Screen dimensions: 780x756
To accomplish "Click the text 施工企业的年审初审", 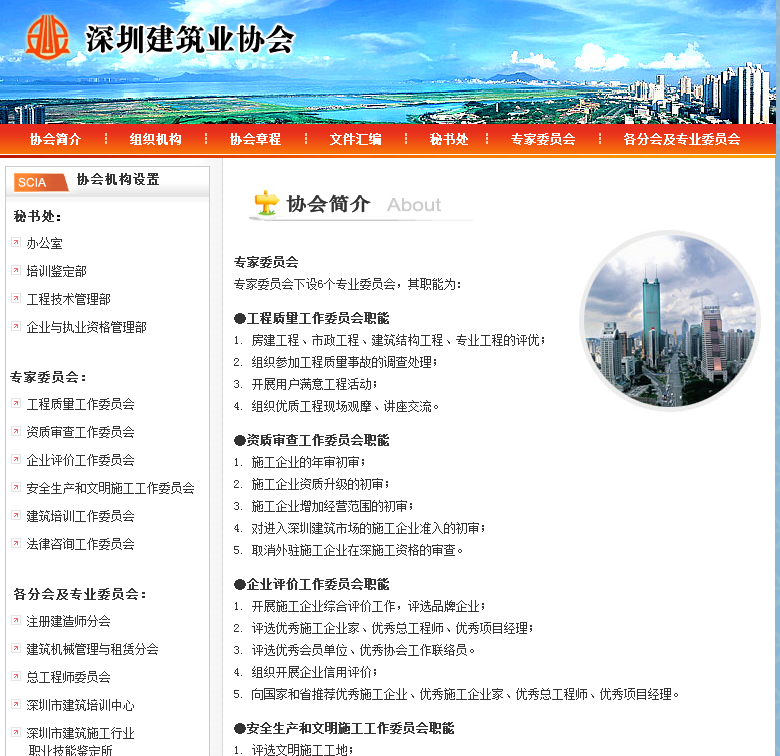I will pos(305,462).
